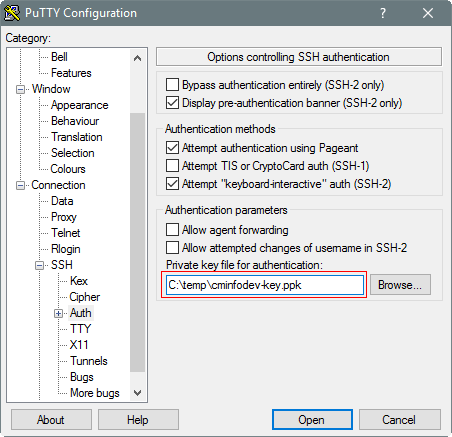Open More bugs settings
Image resolution: width=452 pixels, height=437 pixels.
coord(95,393)
